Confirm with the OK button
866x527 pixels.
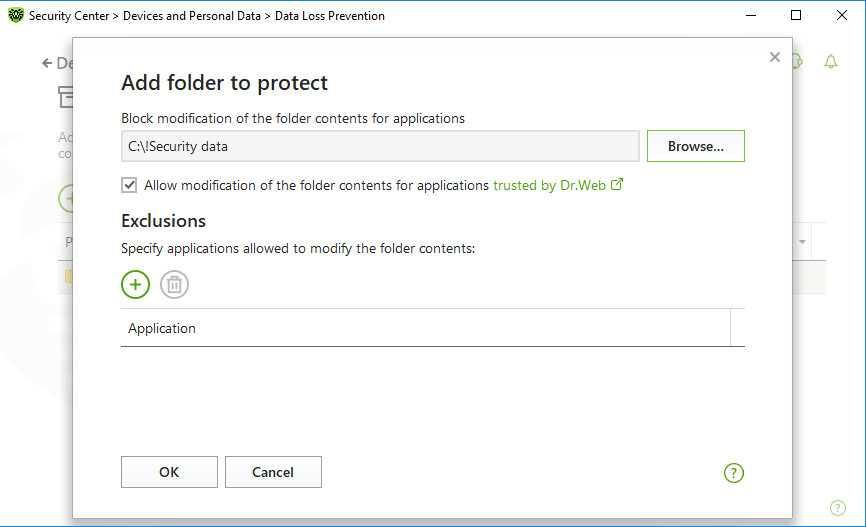pos(169,472)
